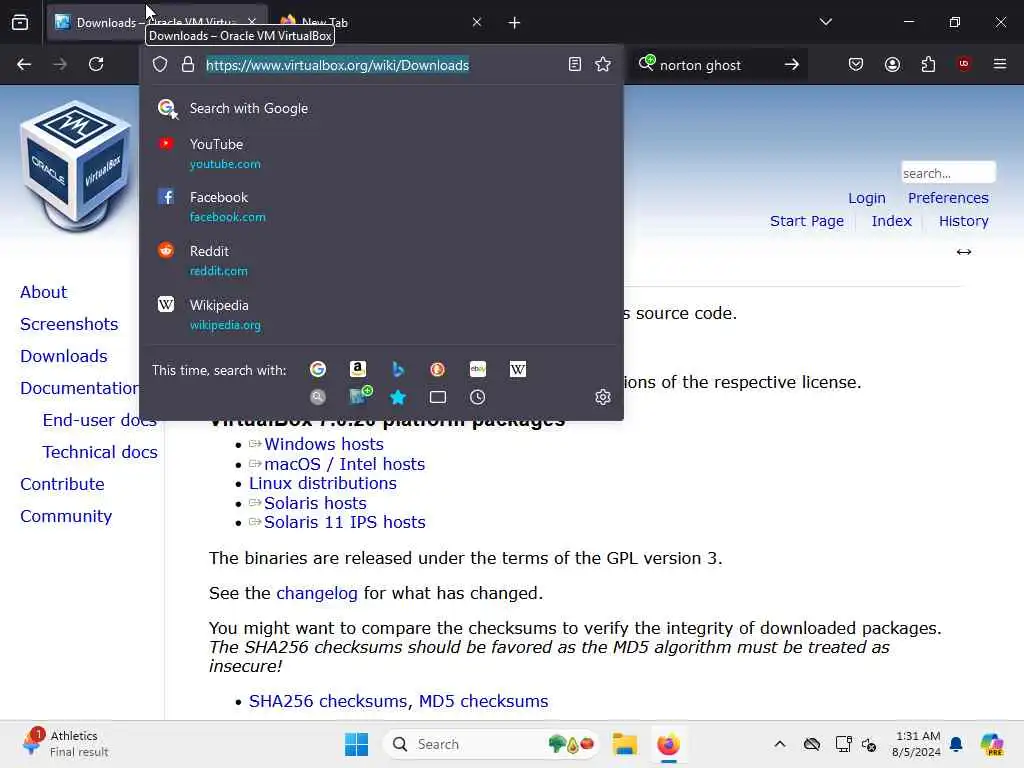This screenshot has width=1024, height=768.
Task: Click the address bar URL field
Action: [x=382, y=65]
